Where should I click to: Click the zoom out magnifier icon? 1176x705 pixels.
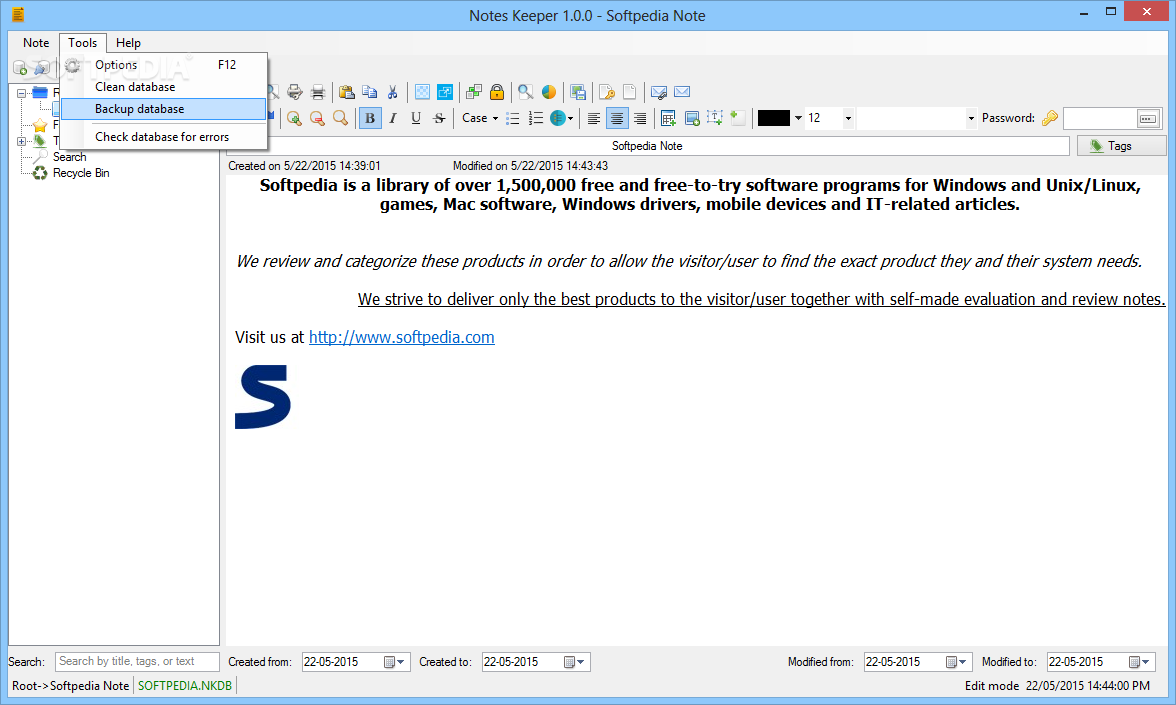[317, 118]
